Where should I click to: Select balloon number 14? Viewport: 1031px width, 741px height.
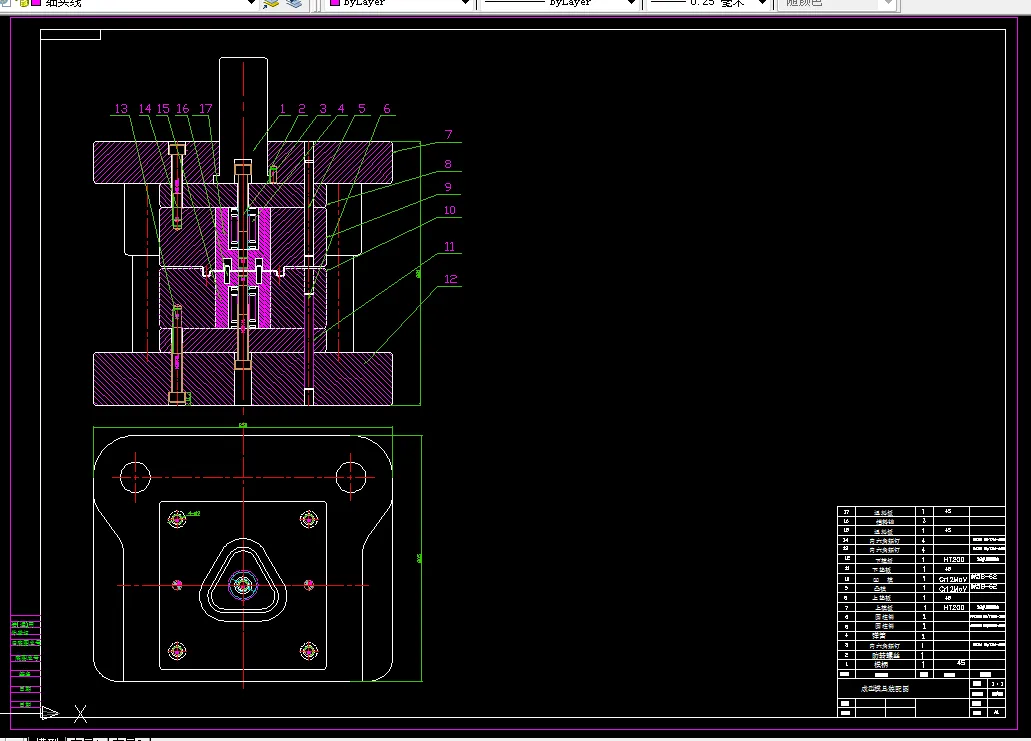[145, 108]
